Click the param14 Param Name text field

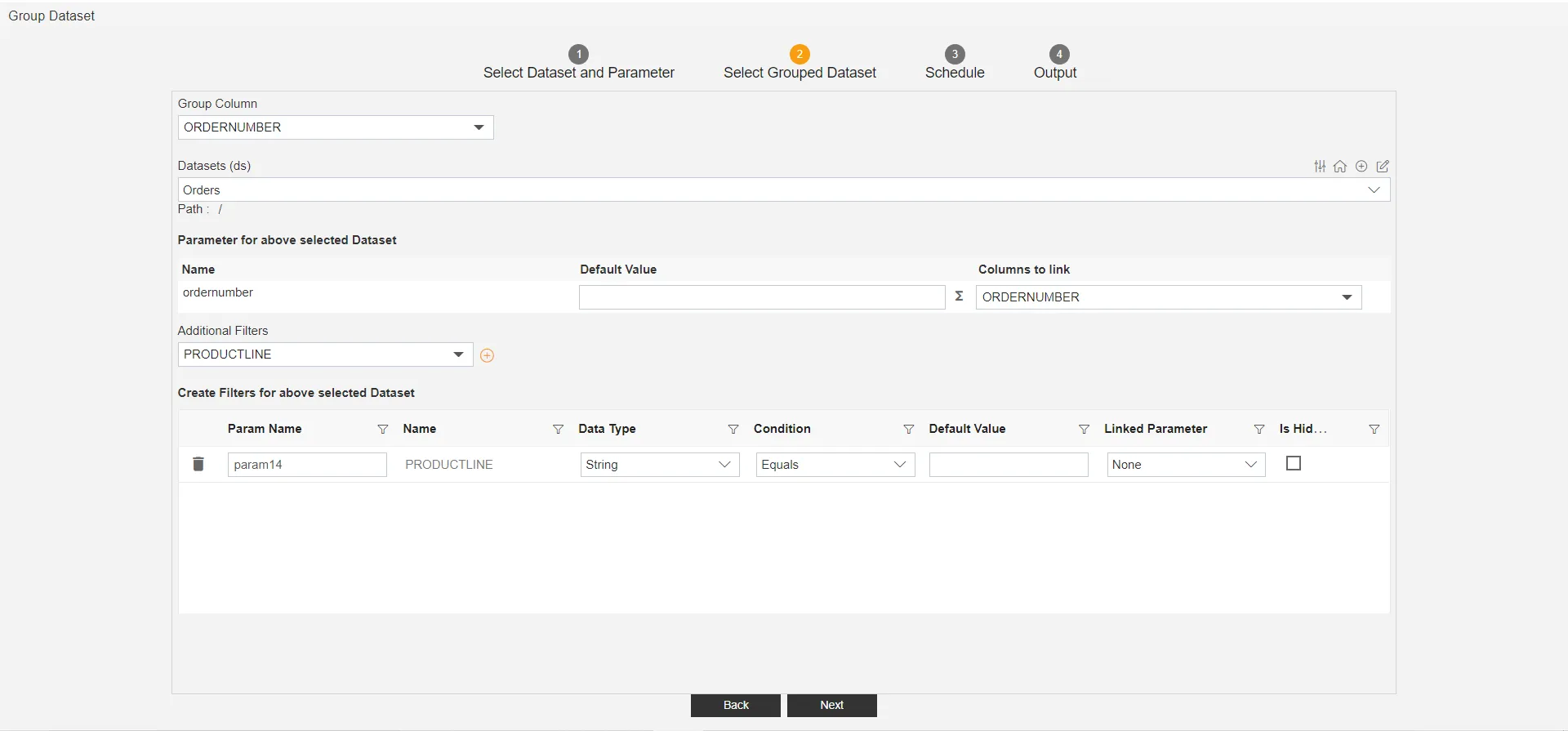click(306, 465)
